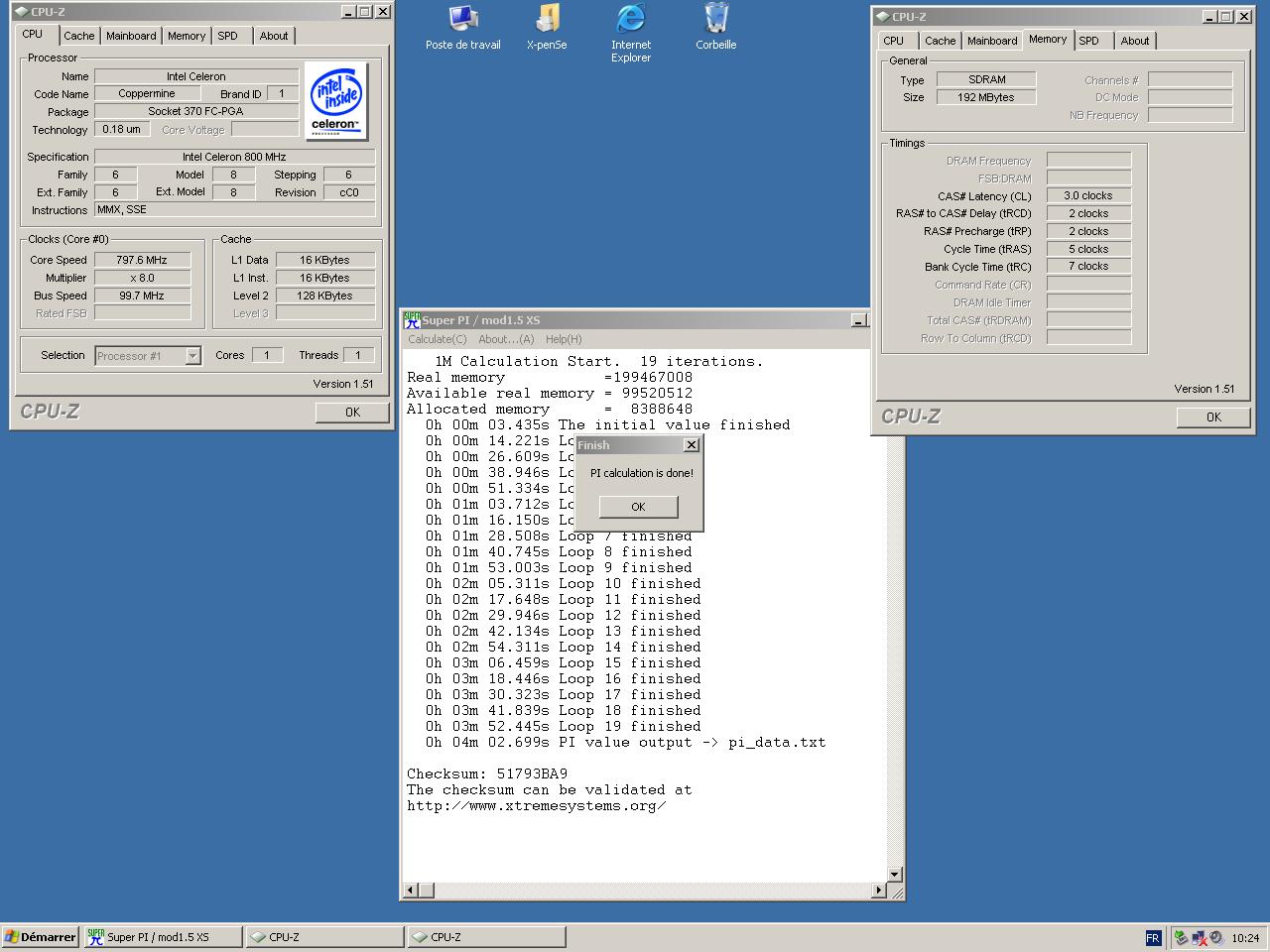1270x952 pixels.
Task: Click the xtremesystems.org URL text
Action: (x=537, y=806)
